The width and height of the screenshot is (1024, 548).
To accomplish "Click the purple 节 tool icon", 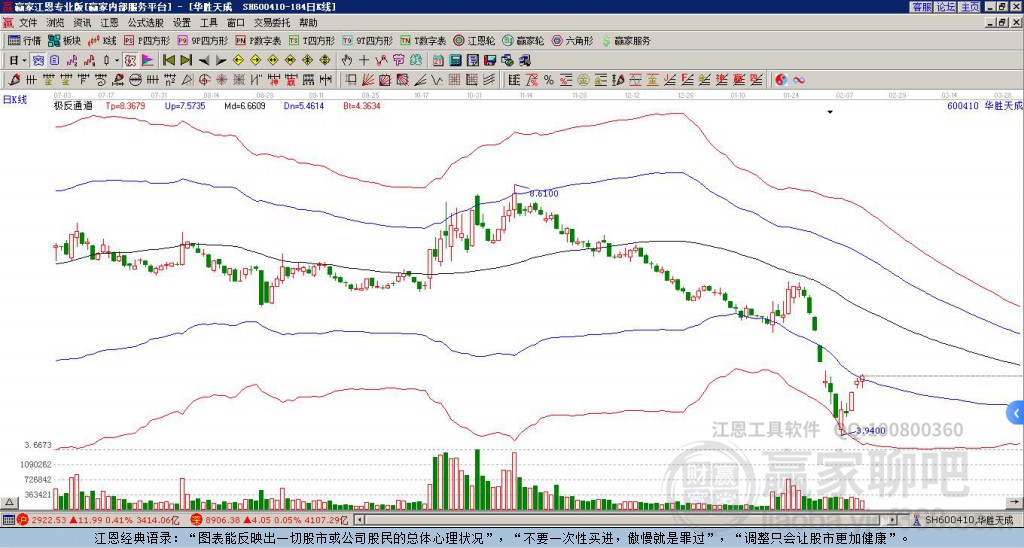I will [398, 61].
